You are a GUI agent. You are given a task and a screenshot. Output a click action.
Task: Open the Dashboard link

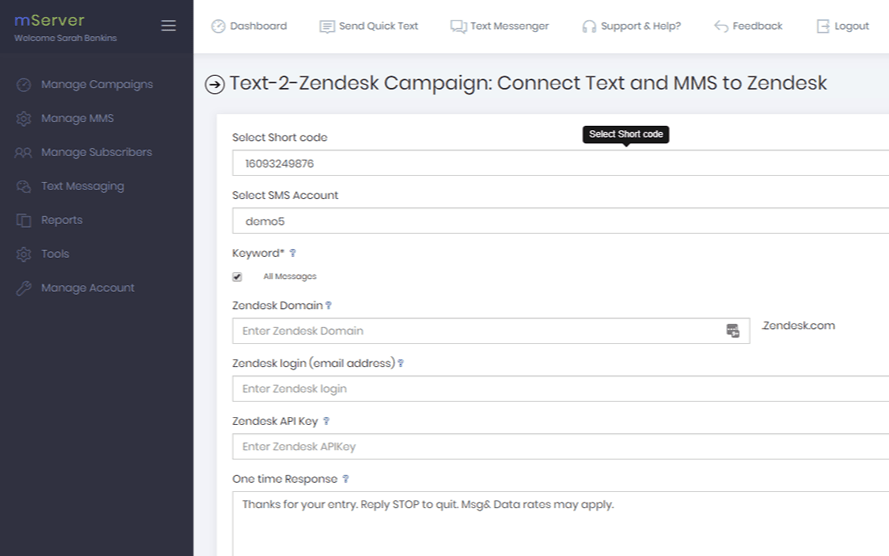pos(248,26)
